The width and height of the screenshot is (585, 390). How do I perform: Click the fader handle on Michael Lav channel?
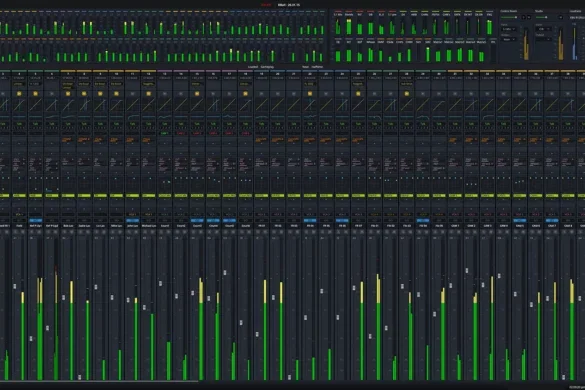pyautogui.click(x=144, y=308)
